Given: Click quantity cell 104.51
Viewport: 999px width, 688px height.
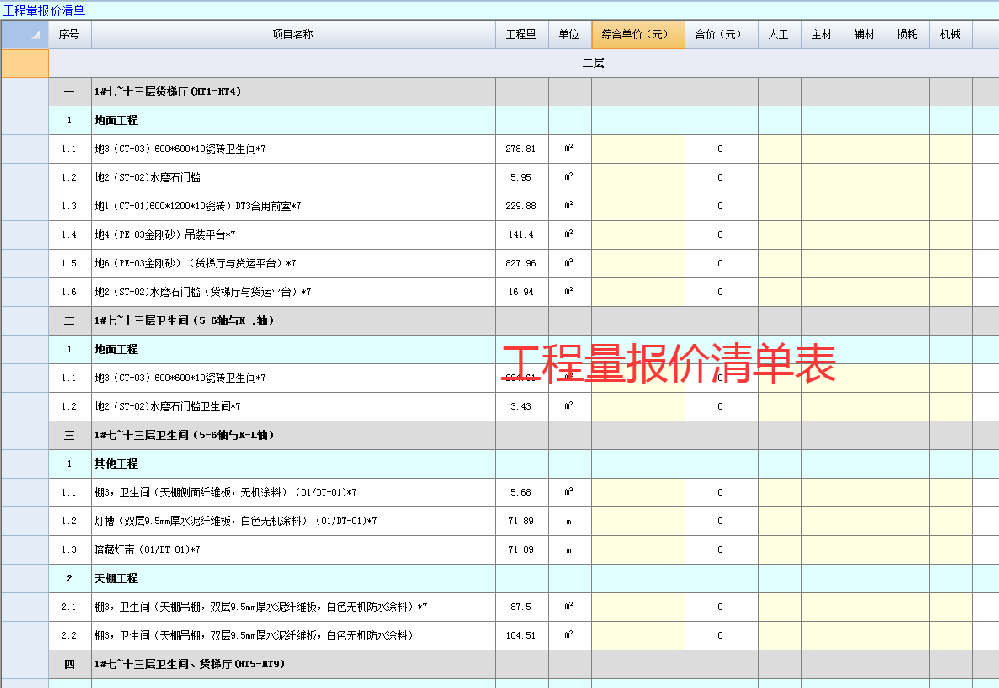Looking at the screenshot, I should point(521,636).
